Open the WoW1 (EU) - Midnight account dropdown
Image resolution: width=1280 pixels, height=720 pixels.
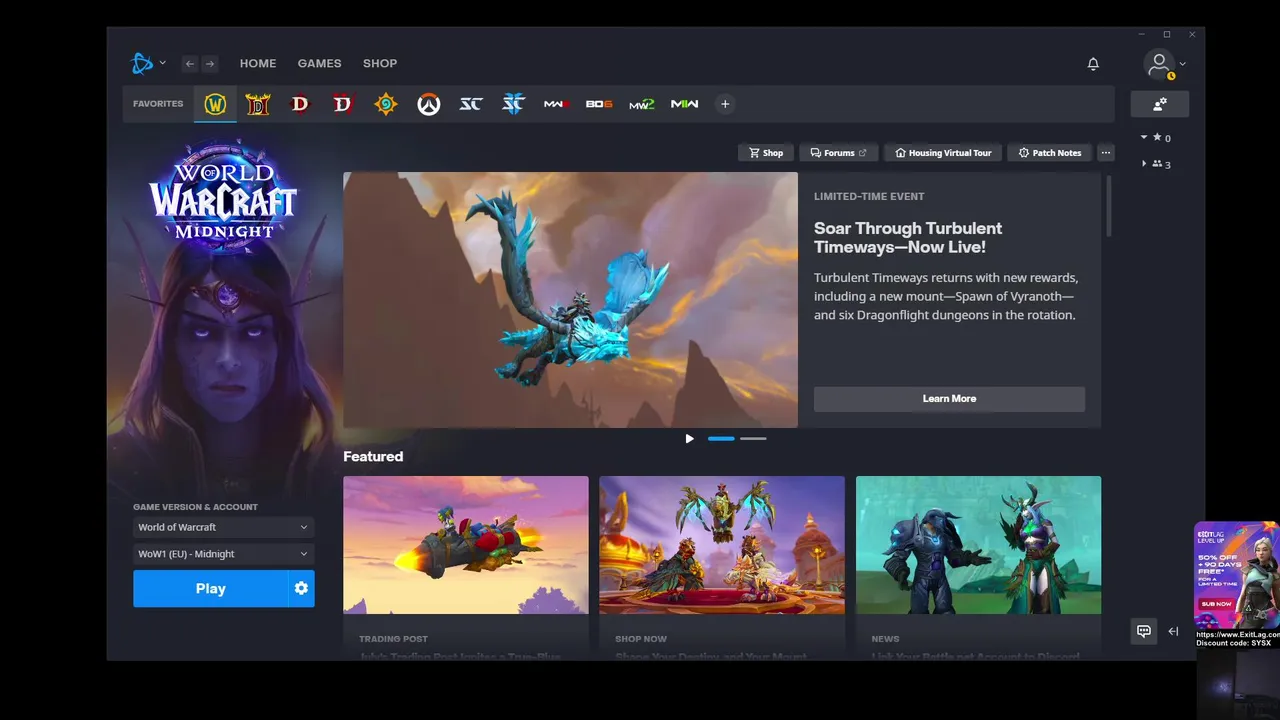224,554
